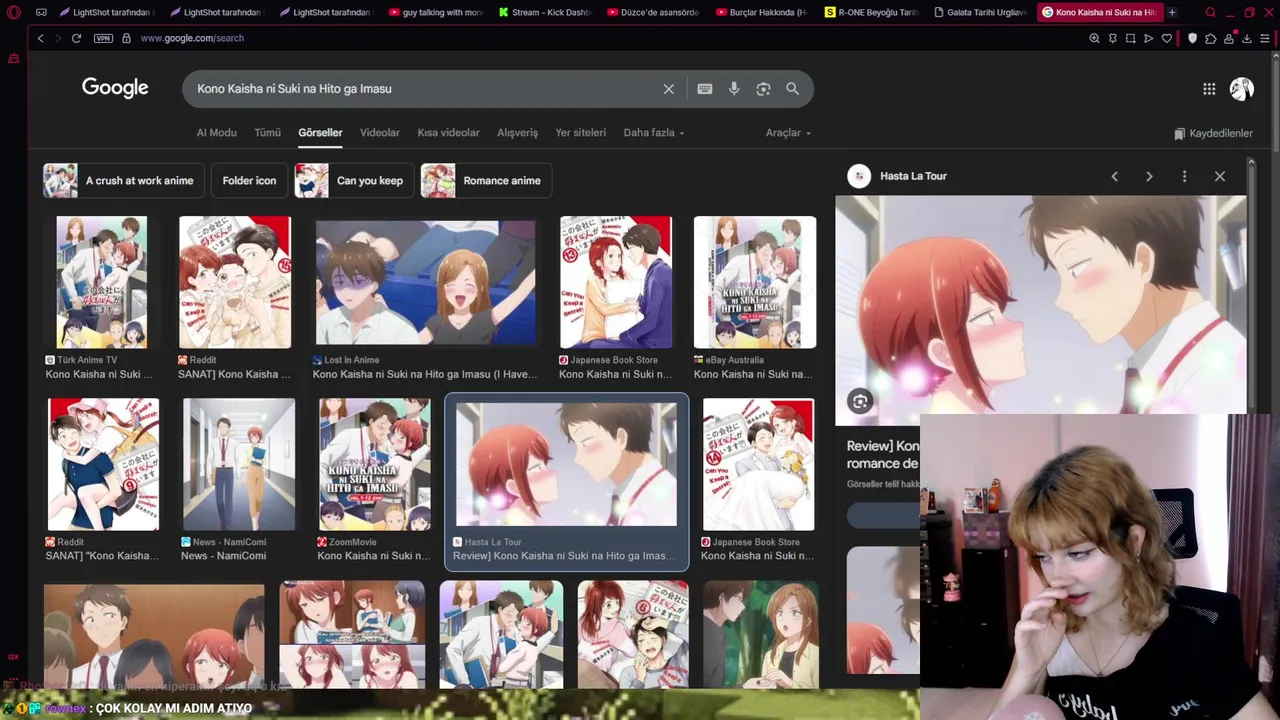Viewport: 1280px width, 720px height.
Task: Open Kaydedilenler saved items link
Action: pyautogui.click(x=1213, y=133)
